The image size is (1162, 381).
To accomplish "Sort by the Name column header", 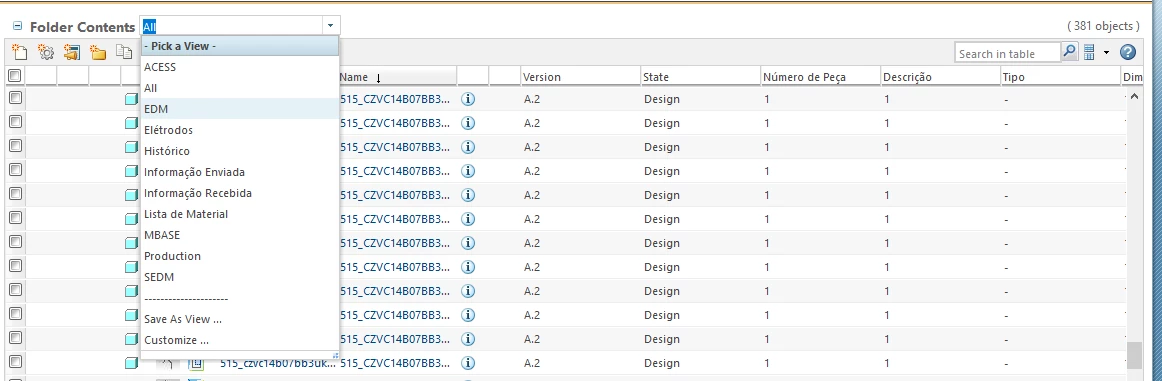I will (x=397, y=77).
